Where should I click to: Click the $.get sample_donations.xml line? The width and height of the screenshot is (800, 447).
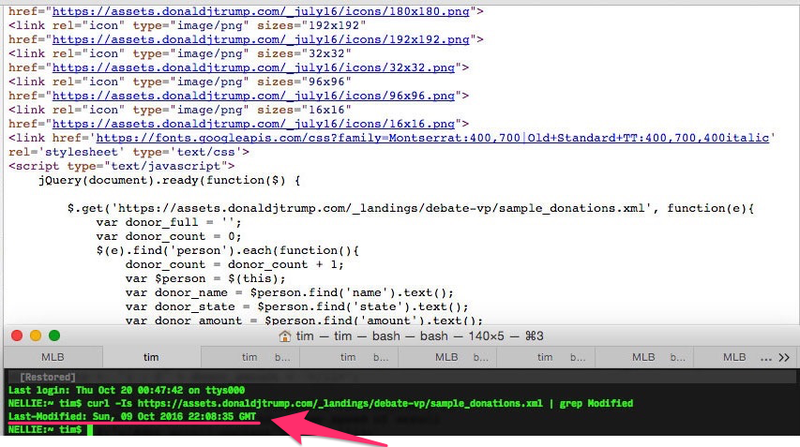(411, 208)
